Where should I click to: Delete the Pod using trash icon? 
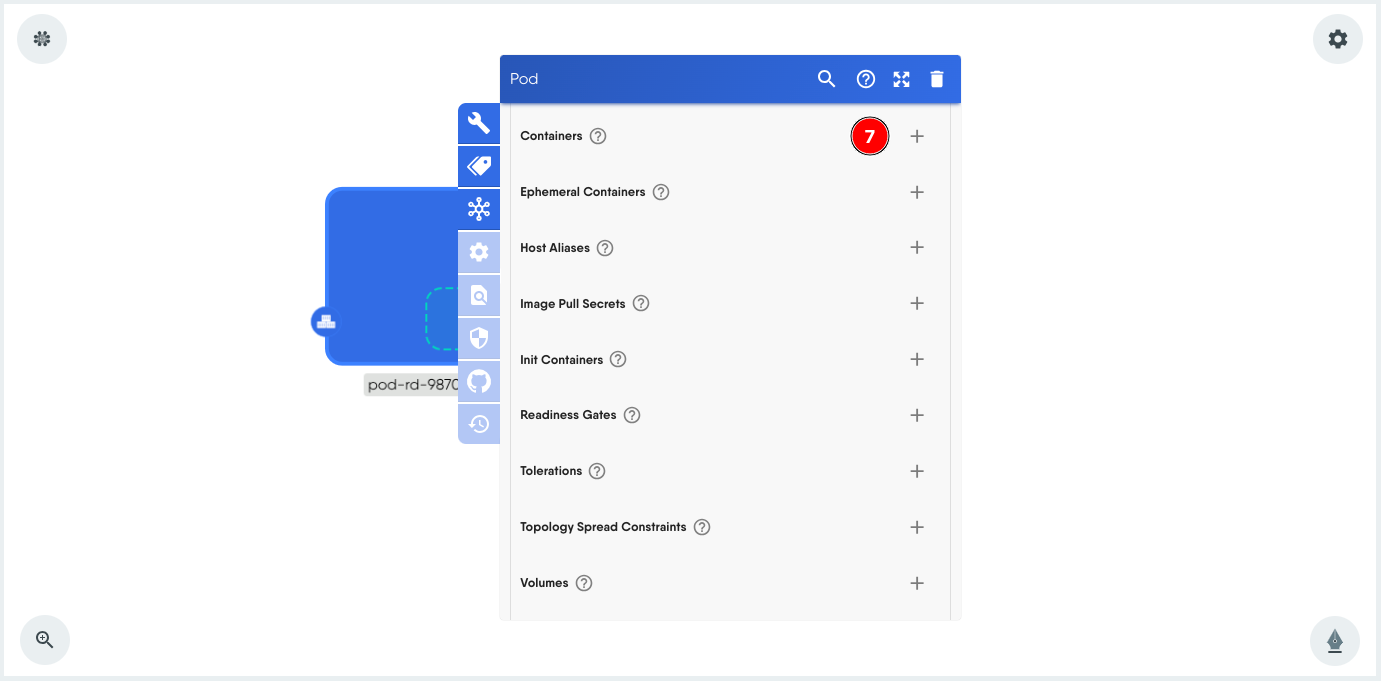(x=937, y=79)
